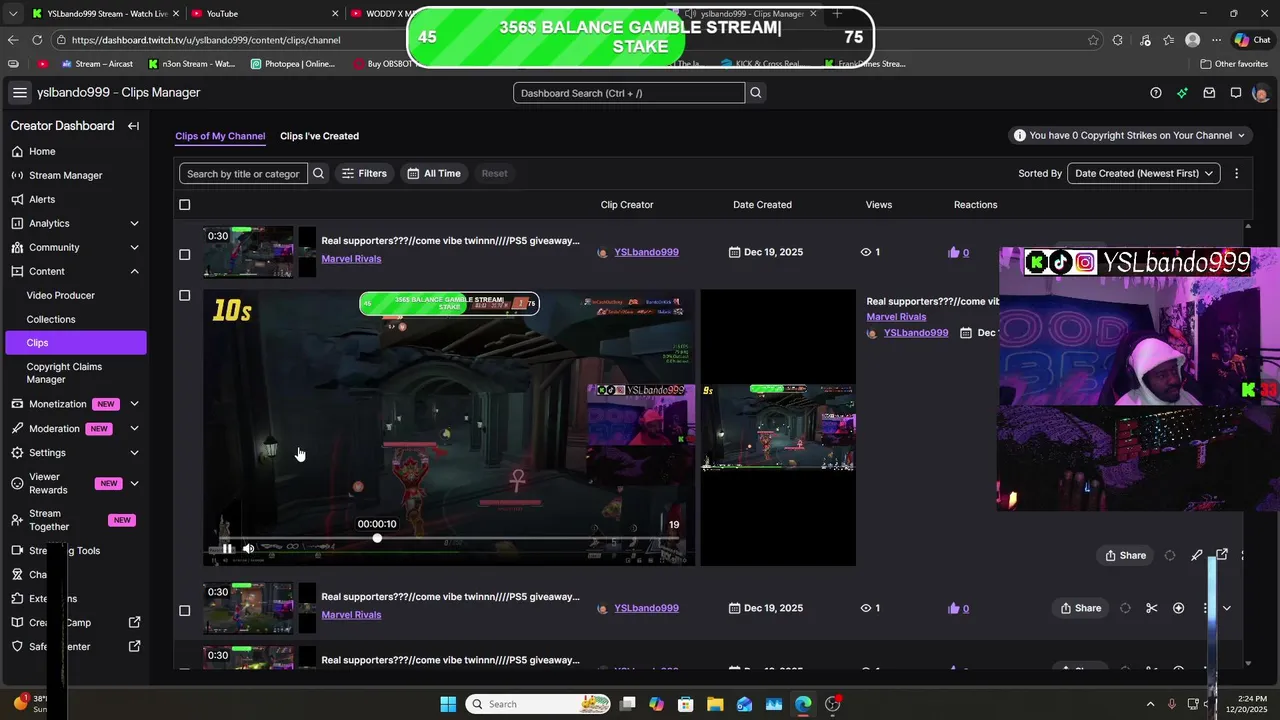Image resolution: width=1280 pixels, height=720 pixels.
Task: Open the Twitch inbox mail icon
Action: click(1209, 93)
